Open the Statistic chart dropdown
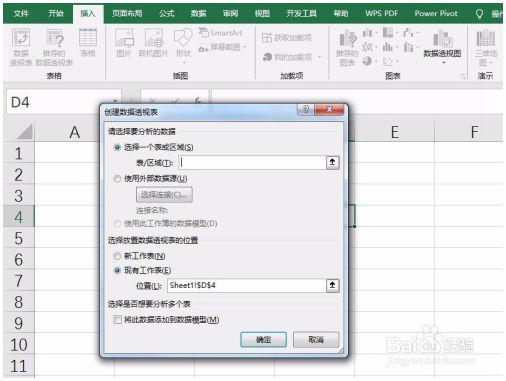 pyautogui.click(x=390, y=47)
